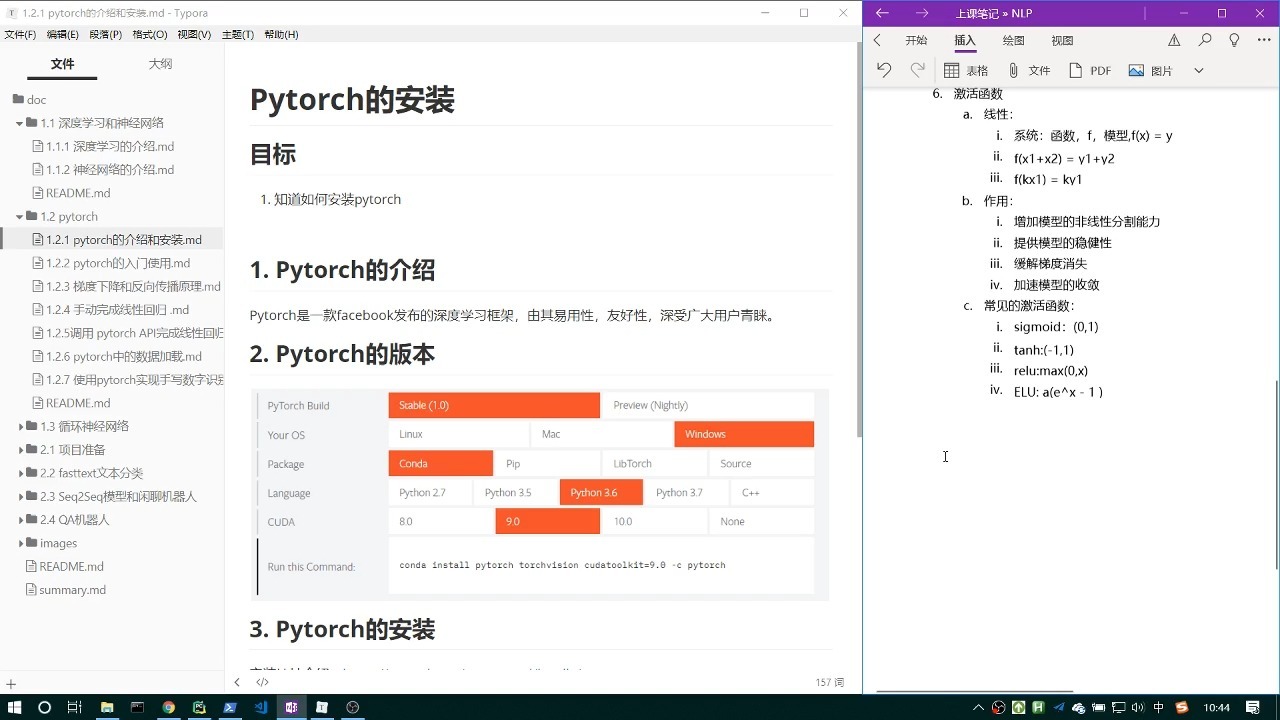Expand the images folder
This screenshot has height=720, width=1280.
[x=20, y=543]
